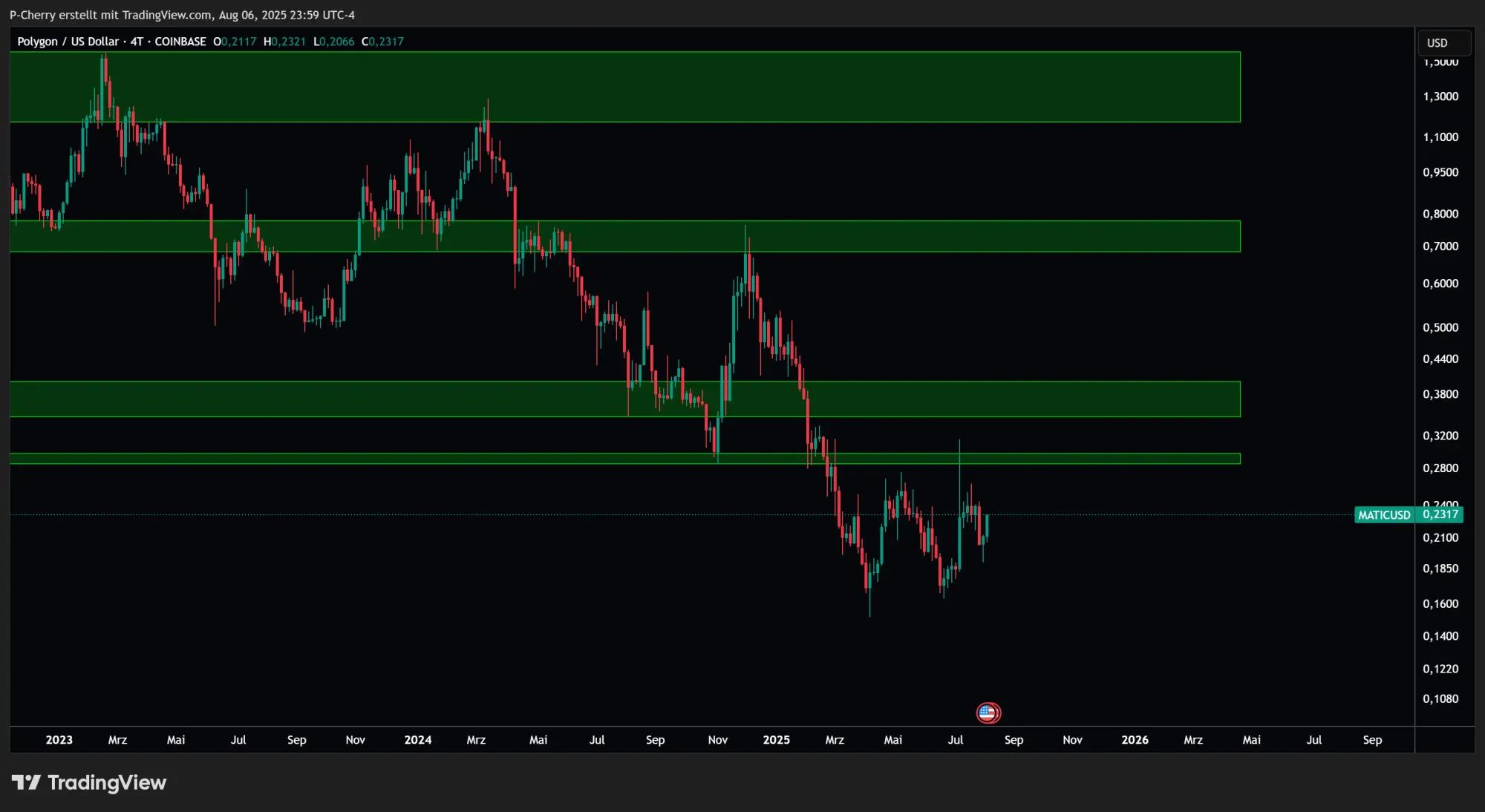1485x812 pixels.
Task: Click the 1,1000 price axis label
Action: [1440, 137]
